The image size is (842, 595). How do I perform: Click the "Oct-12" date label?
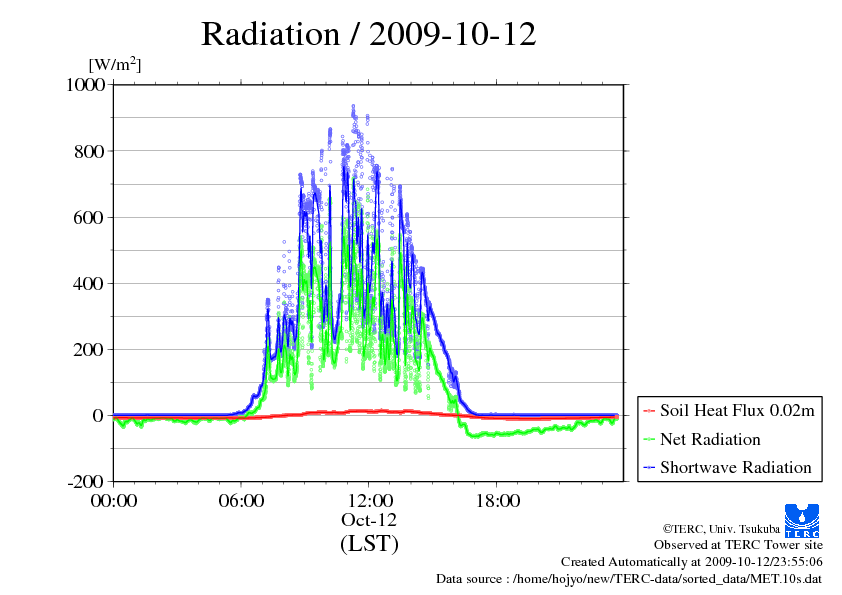click(369, 520)
